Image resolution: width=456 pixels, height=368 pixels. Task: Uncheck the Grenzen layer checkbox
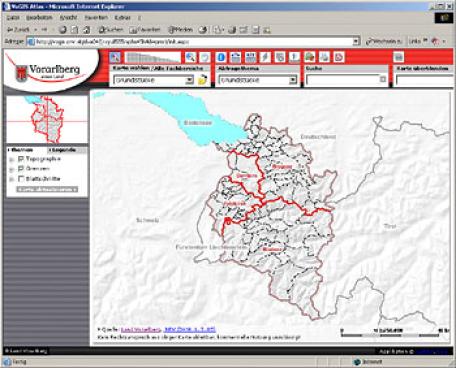[x=21, y=169]
